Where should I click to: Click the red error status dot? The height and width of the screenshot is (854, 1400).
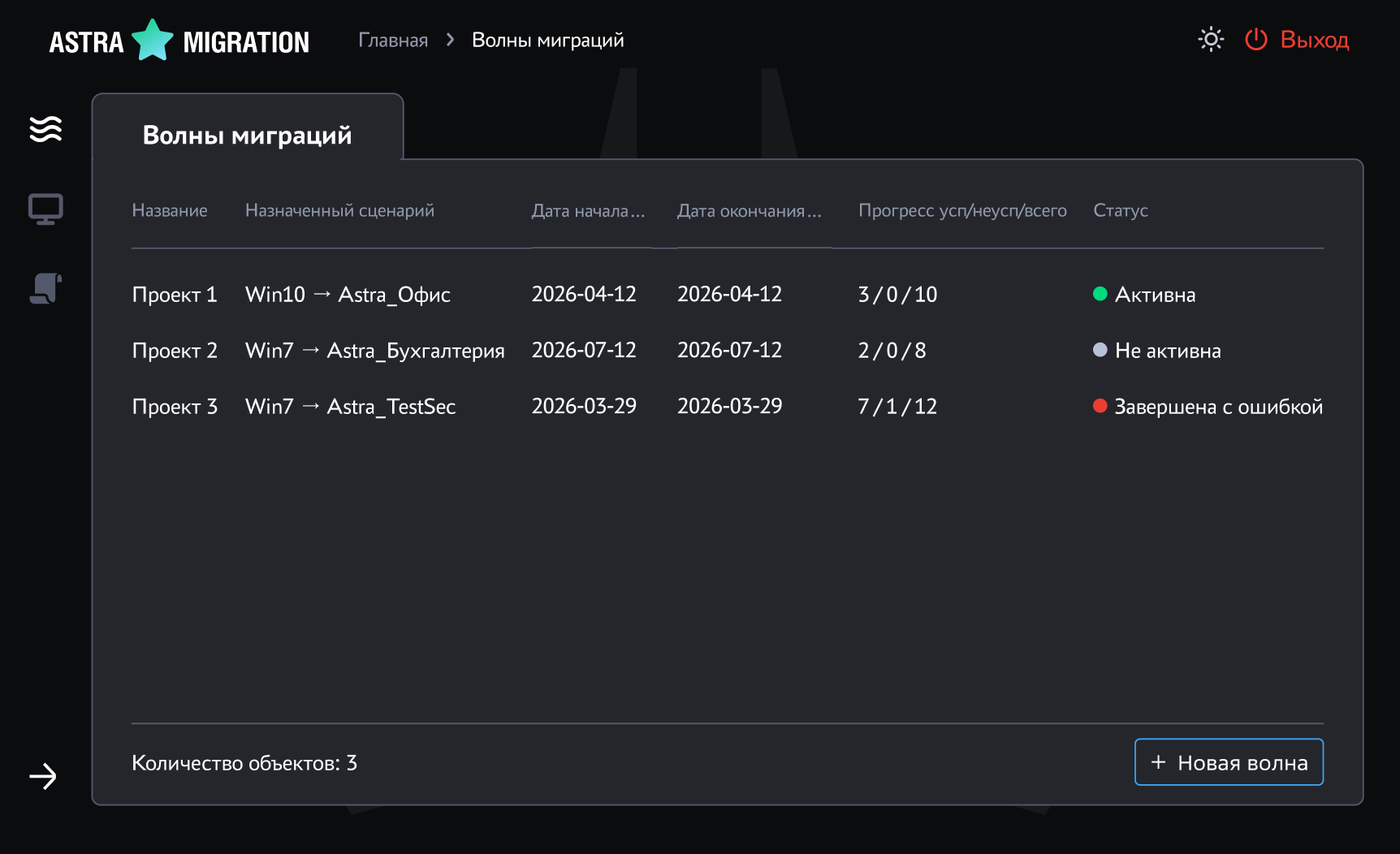[1100, 406]
